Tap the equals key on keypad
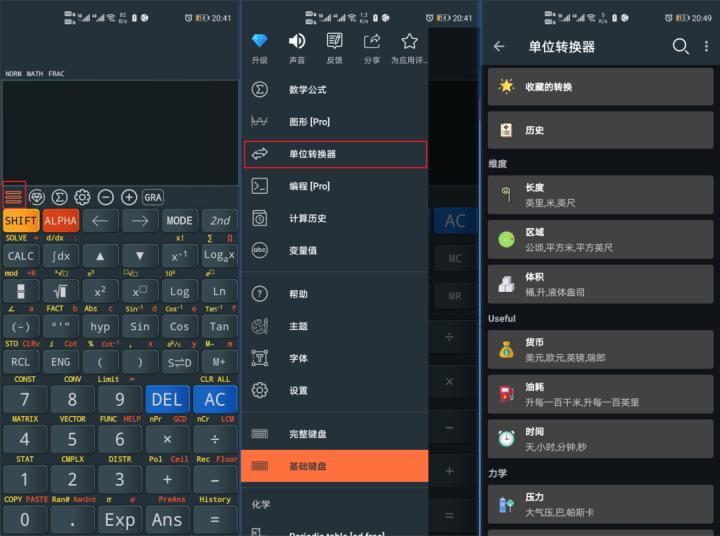 (215, 520)
